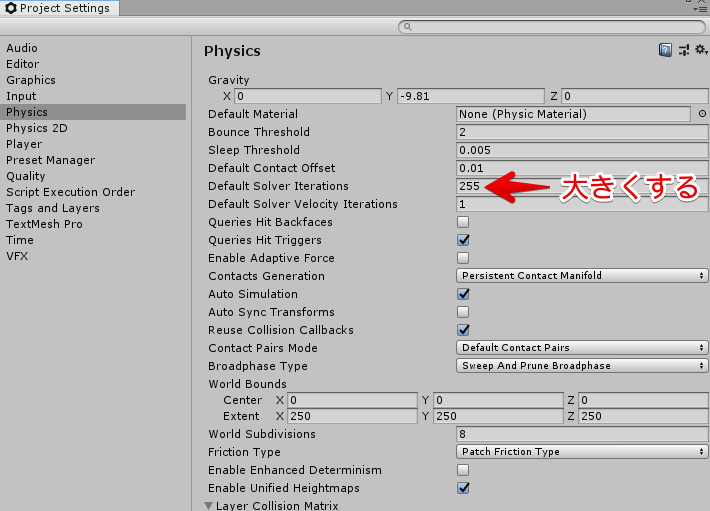
Task: Click World Bounds Center Y field
Action: point(498,400)
